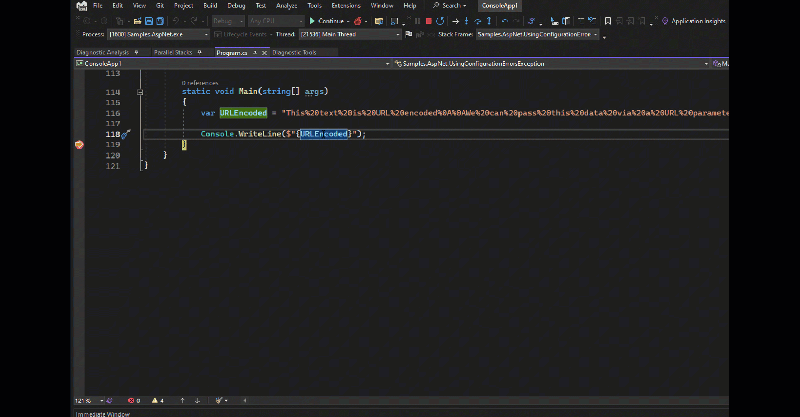Open the Samples.AspNet.UsingConfigurationErrorsException type dropdown
800x417 pixels.
pyautogui.click(x=552, y=64)
